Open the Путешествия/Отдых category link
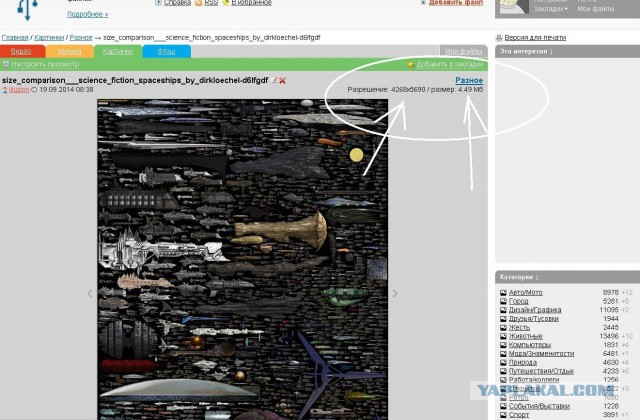This screenshot has height=420, width=640. coord(541,371)
